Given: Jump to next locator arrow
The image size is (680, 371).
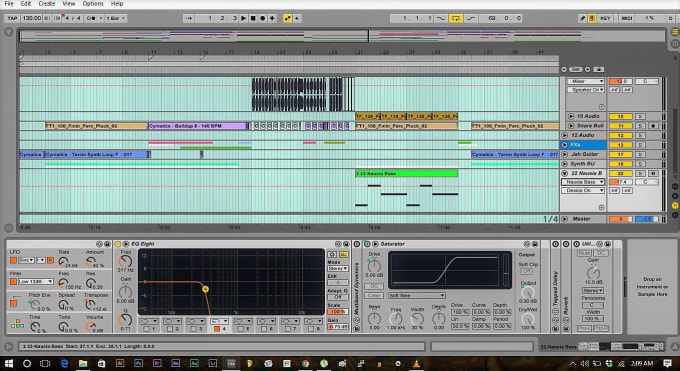Looking at the screenshot, I should pyautogui.click(x=588, y=69).
